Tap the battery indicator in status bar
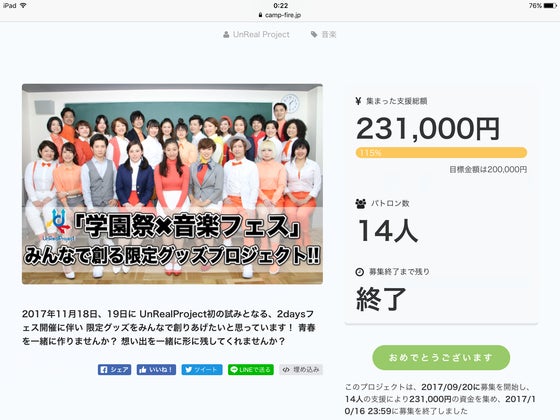This screenshot has height=420, width=560. coord(550,6)
